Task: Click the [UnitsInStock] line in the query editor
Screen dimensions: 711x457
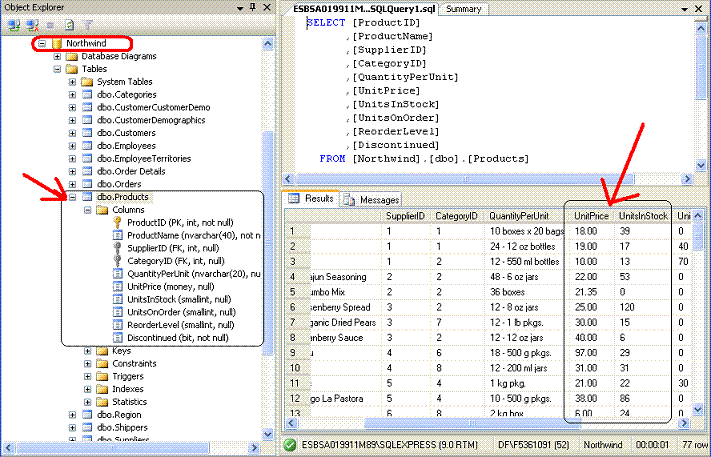Action: coord(396,104)
